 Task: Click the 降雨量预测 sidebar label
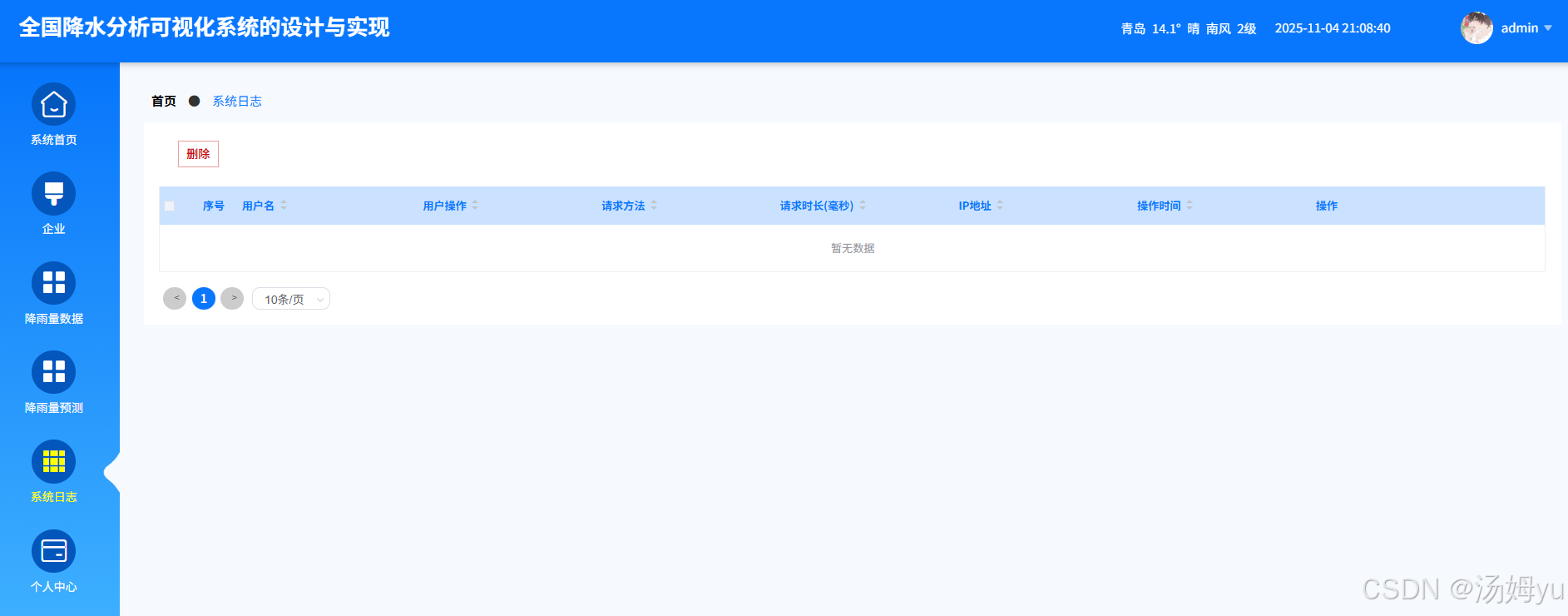54,408
